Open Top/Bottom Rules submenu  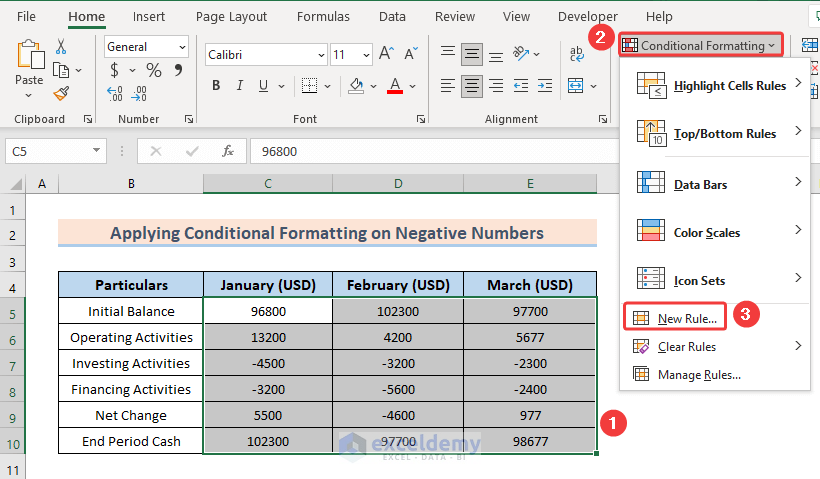715,133
